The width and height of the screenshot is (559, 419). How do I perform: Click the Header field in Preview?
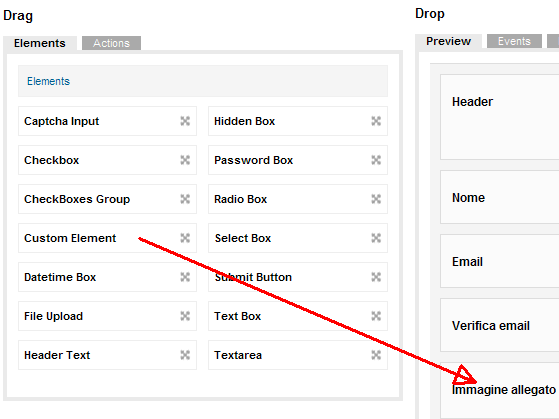click(500, 117)
